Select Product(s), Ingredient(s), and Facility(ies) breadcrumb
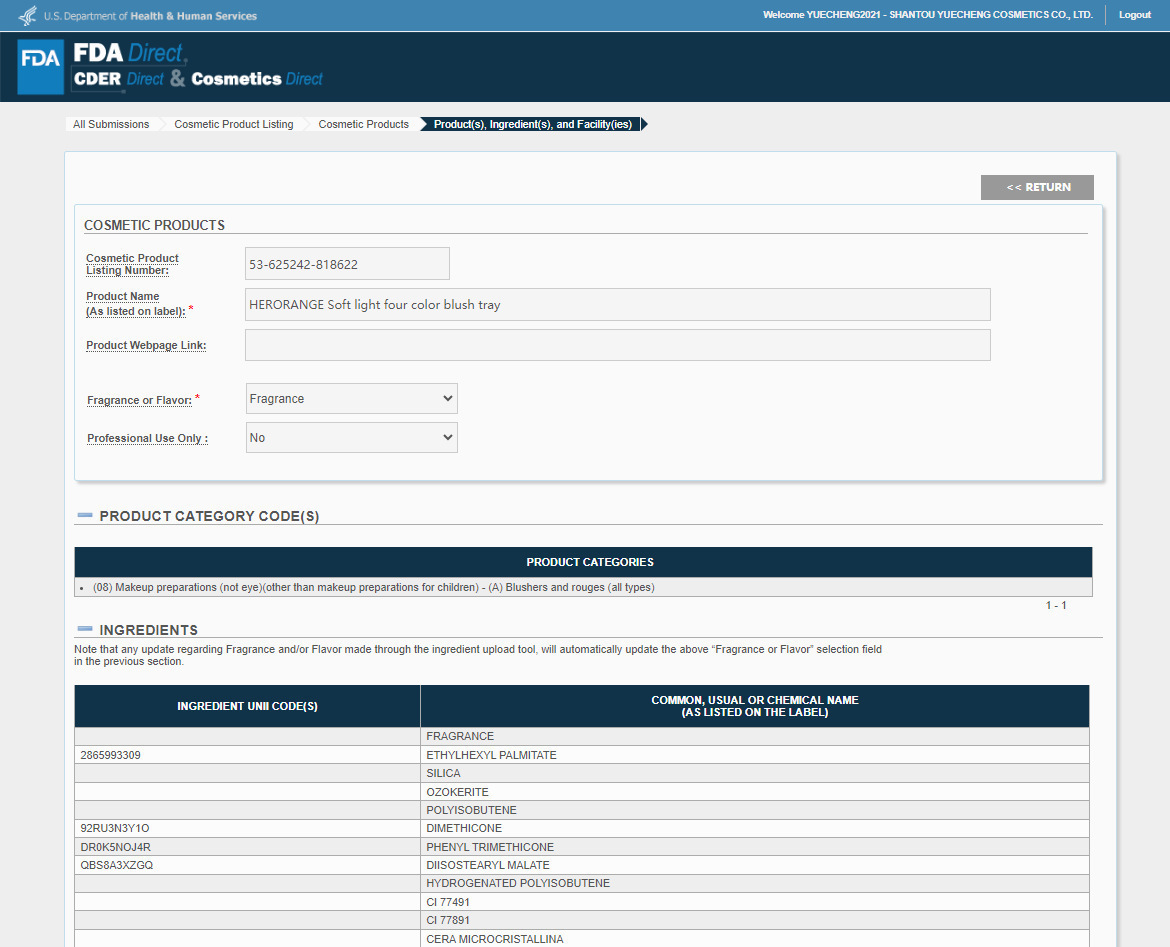1170x947 pixels. click(x=533, y=124)
